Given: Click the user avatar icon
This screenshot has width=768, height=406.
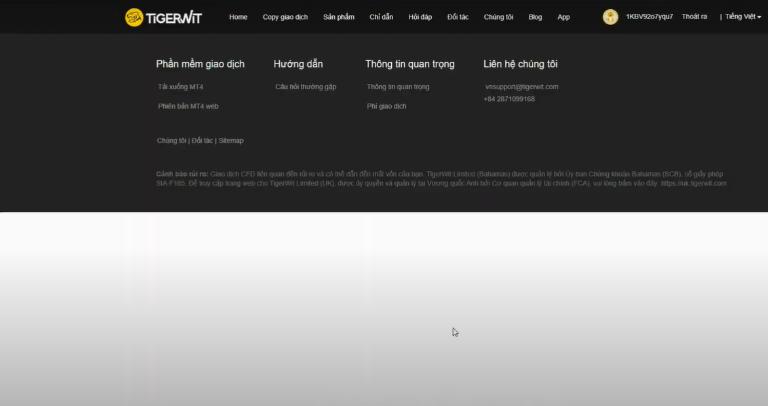Looking at the screenshot, I should (610, 17).
